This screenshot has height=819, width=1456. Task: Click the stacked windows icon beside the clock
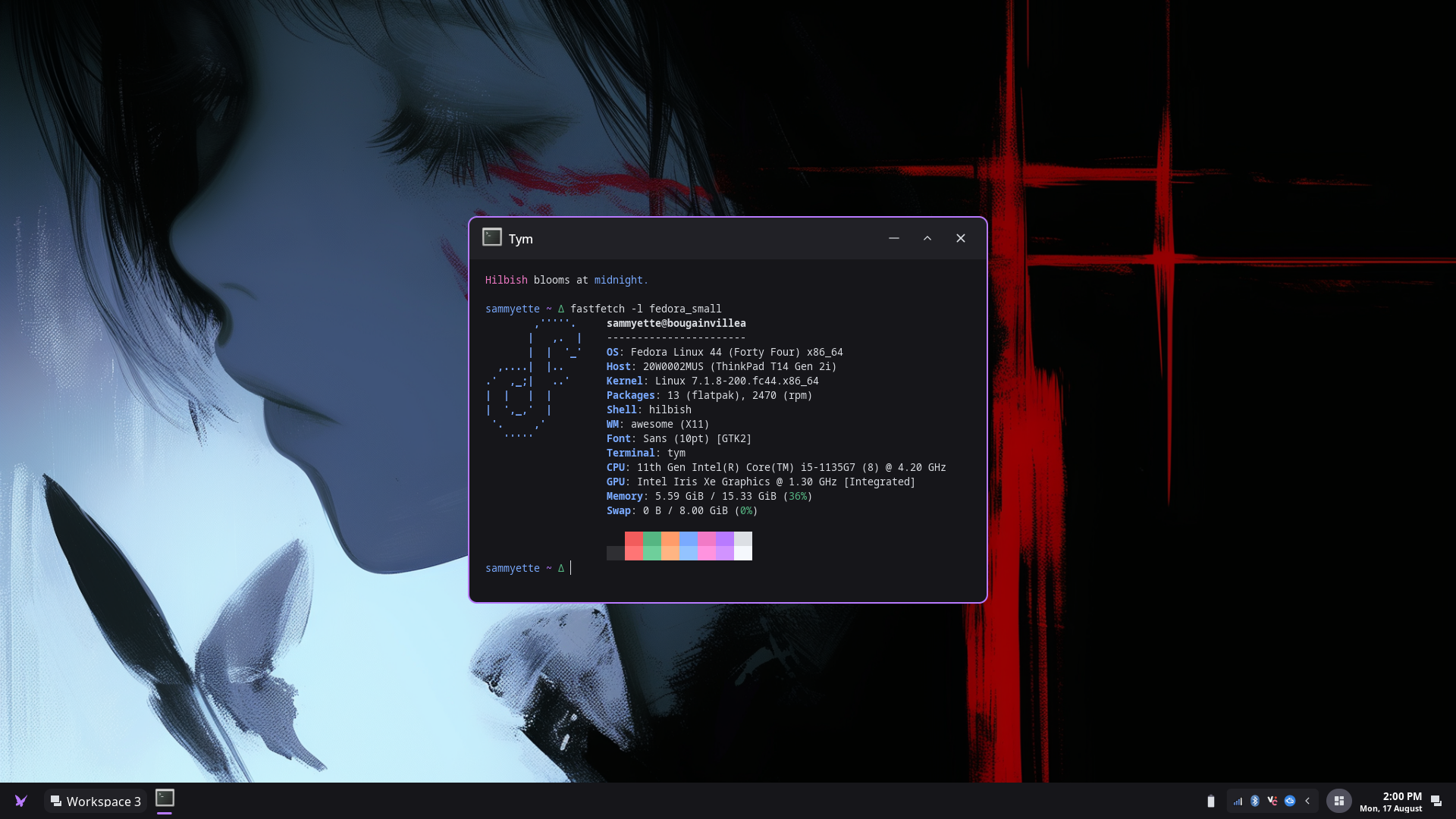tap(1436, 801)
